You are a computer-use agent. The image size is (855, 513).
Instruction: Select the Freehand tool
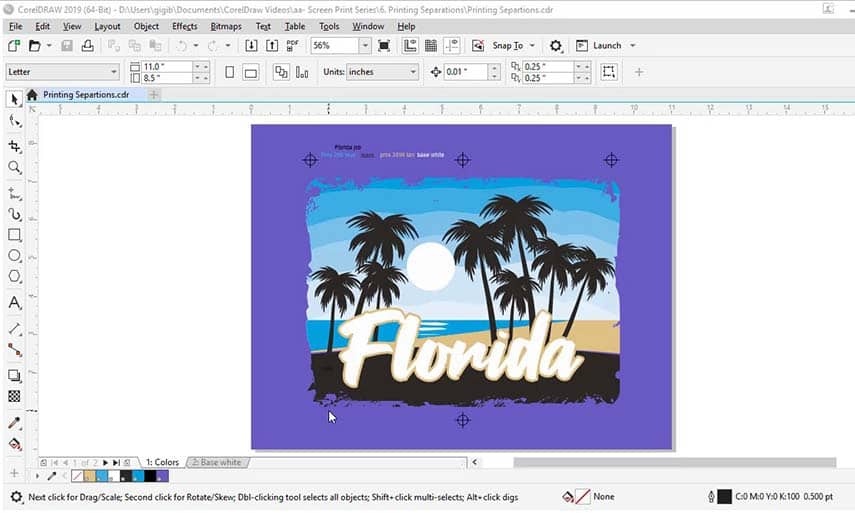point(15,194)
